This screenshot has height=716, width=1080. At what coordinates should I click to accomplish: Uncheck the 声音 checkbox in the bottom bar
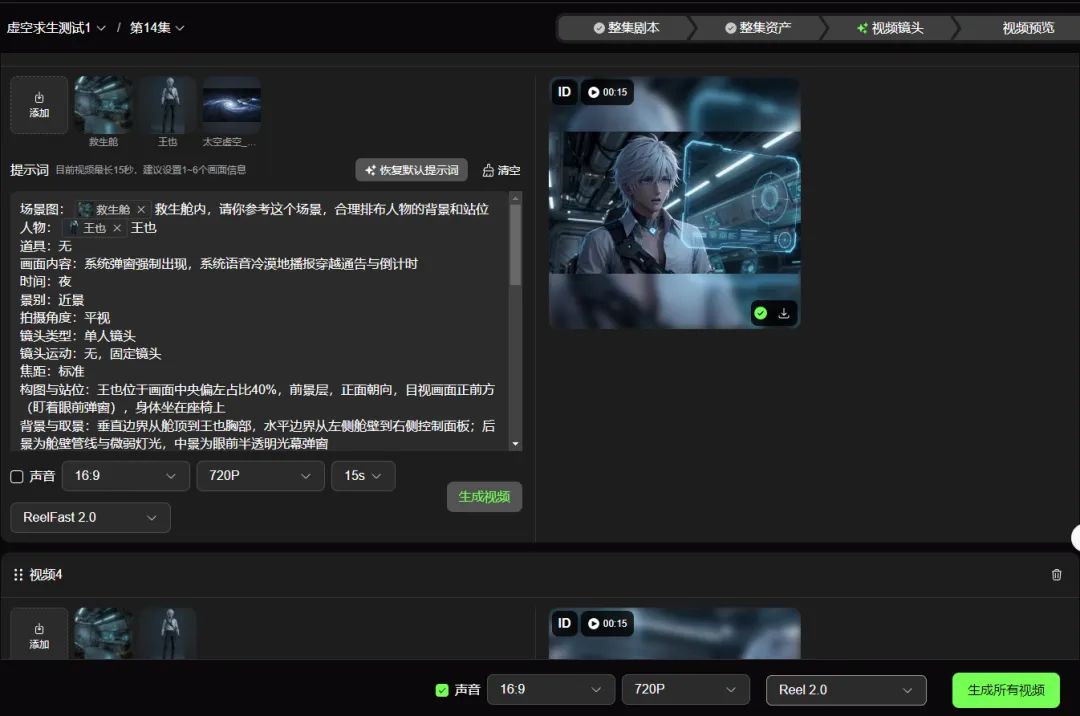(x=441, y=689)
